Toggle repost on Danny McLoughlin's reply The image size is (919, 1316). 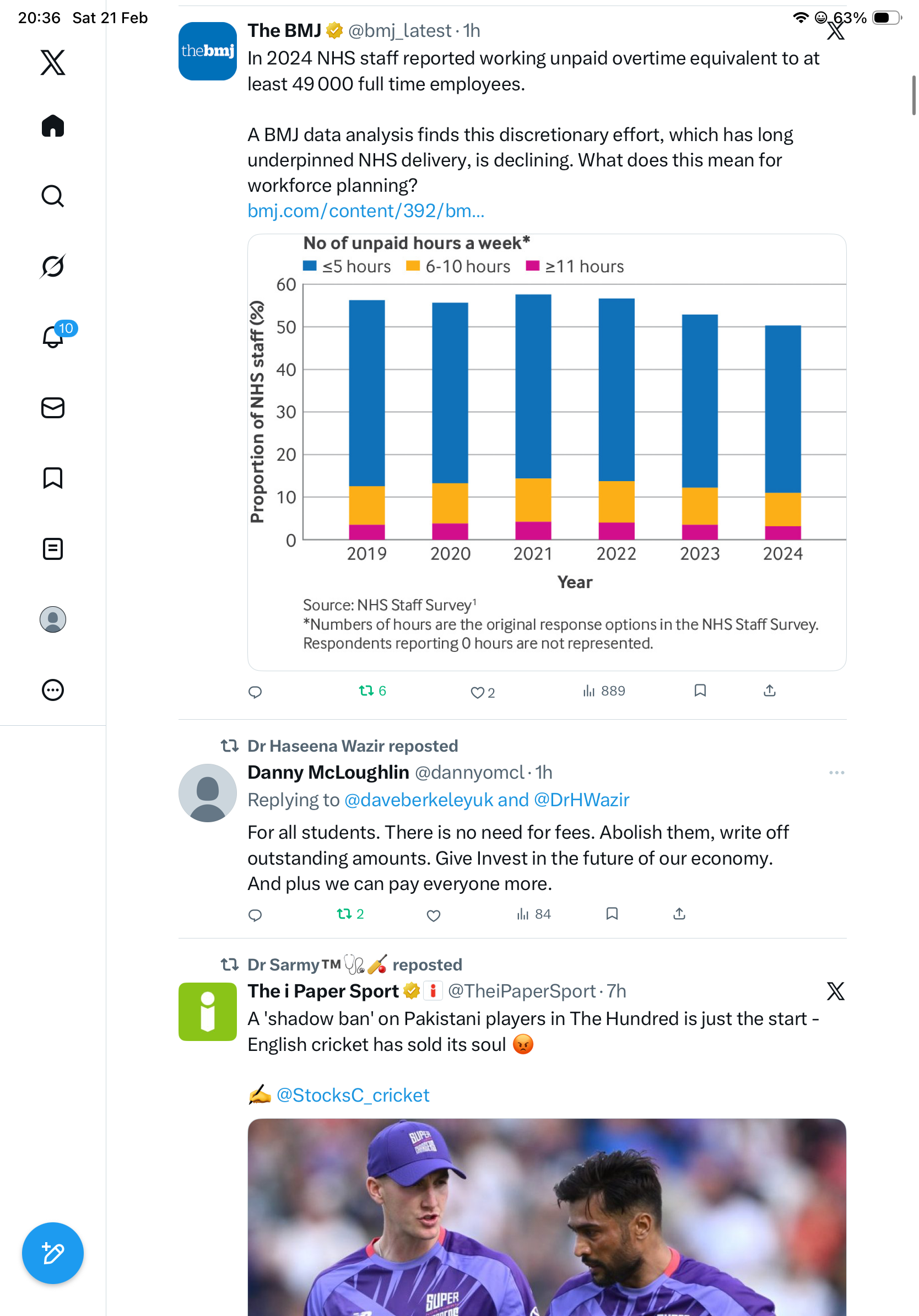click(344, 914)
